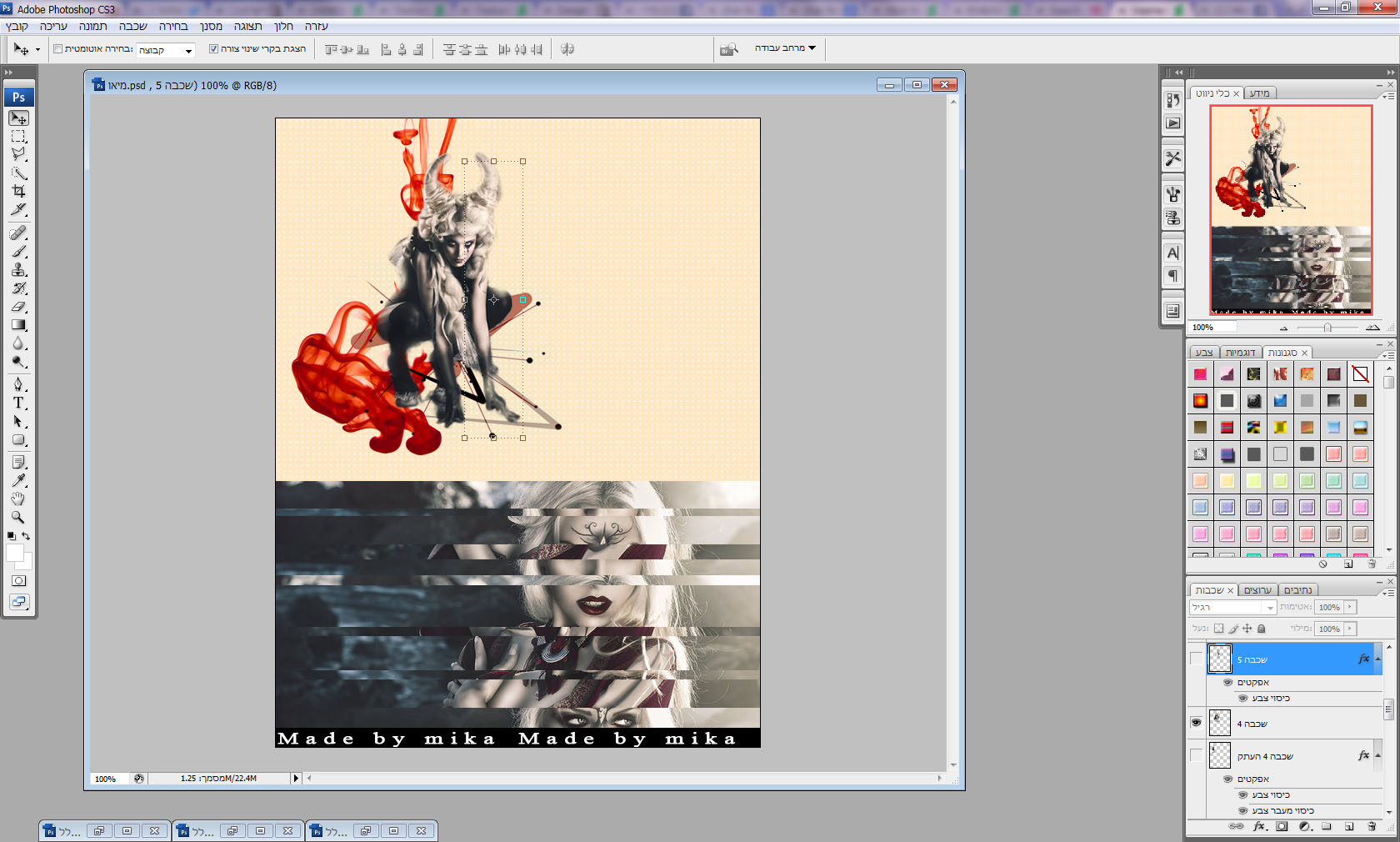Open the Filter (מסנן) menu

click(211, 26)
